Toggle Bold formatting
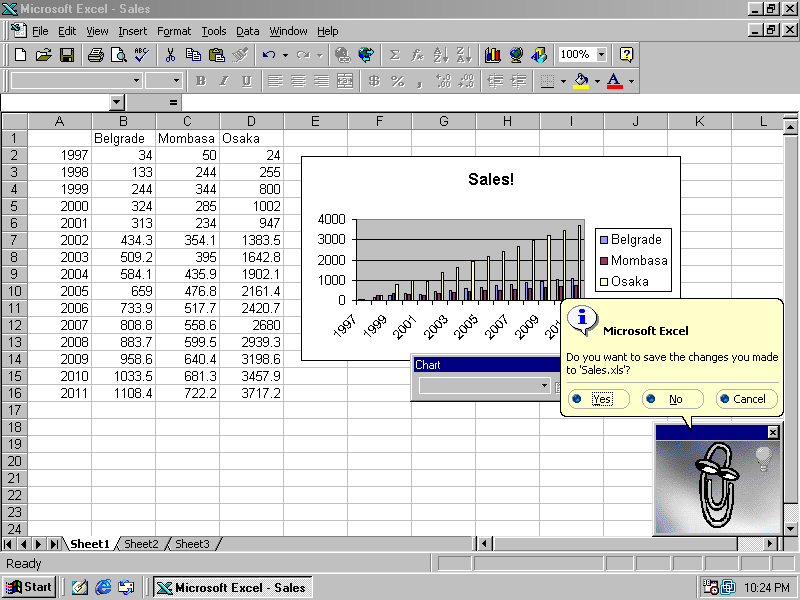The image size is (800, 600). point(201,81)
